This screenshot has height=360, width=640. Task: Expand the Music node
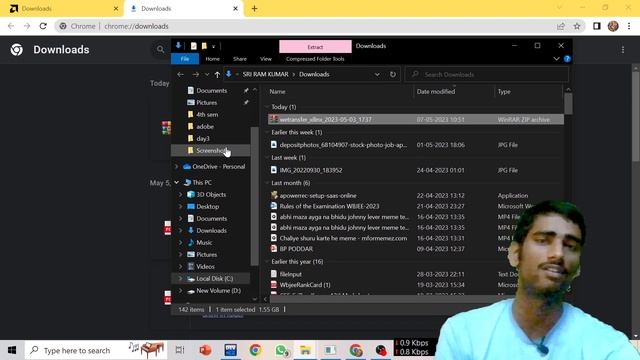pyautogui.click(x=180, y=242)
